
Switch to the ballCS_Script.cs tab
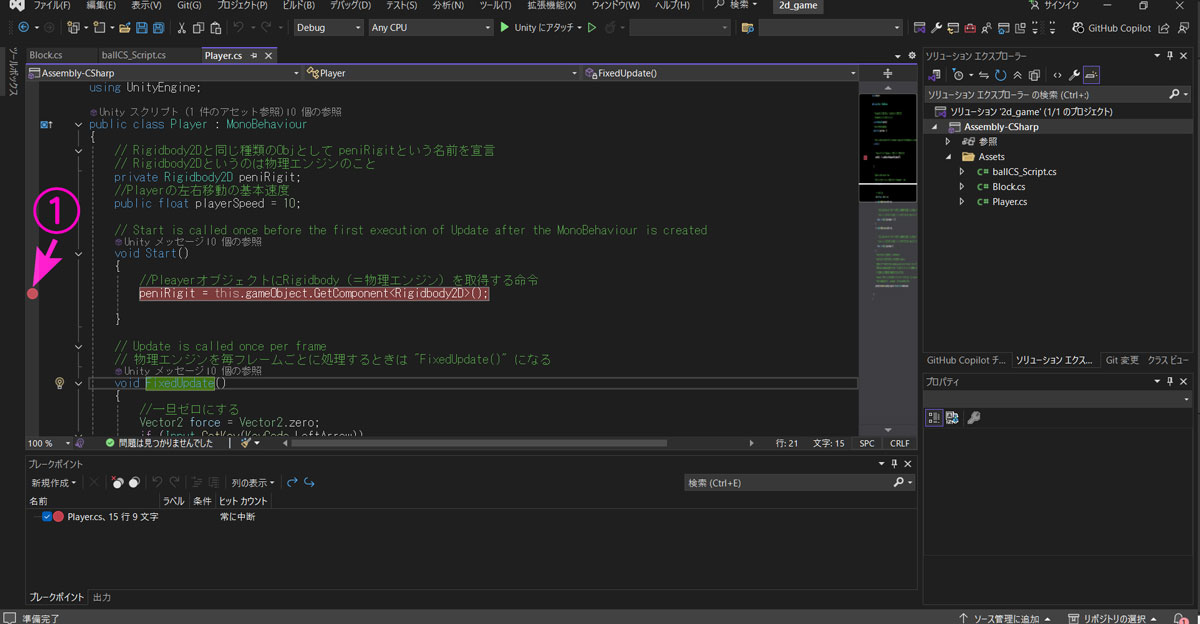[x=133, y=55]
